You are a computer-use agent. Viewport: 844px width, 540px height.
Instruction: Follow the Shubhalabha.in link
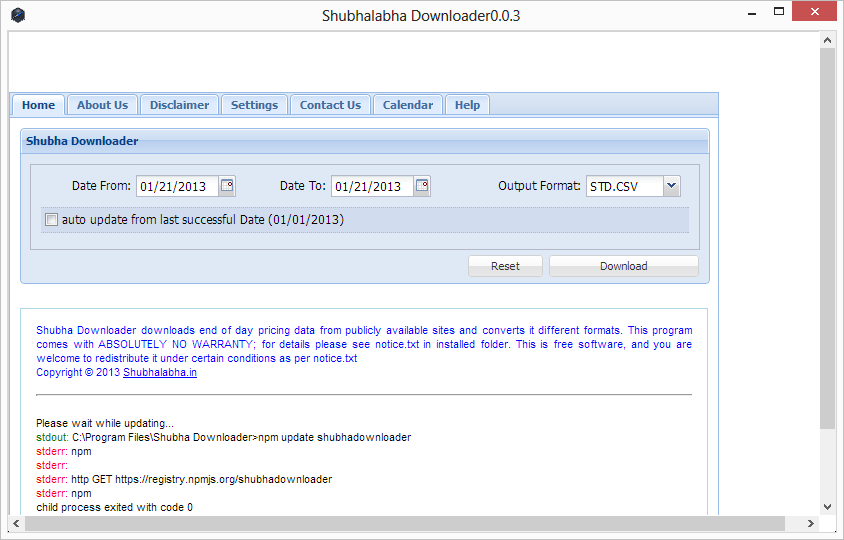(x=160, y=372)
